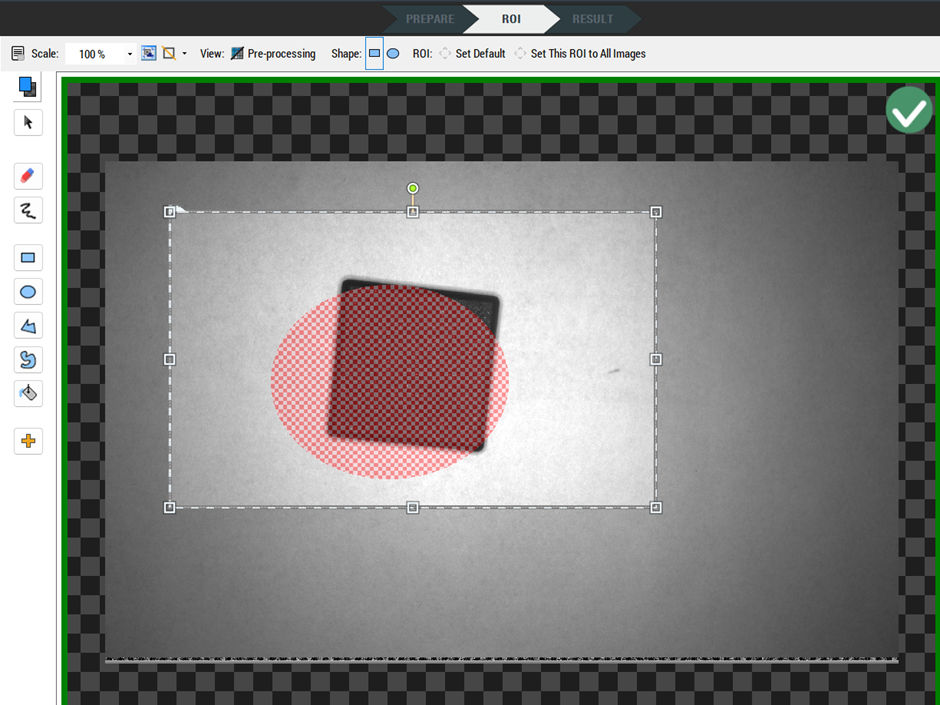Choose ellipse ROI shape in toolbar
Viewport: 940px width, 705px height.
click(393, 53)
